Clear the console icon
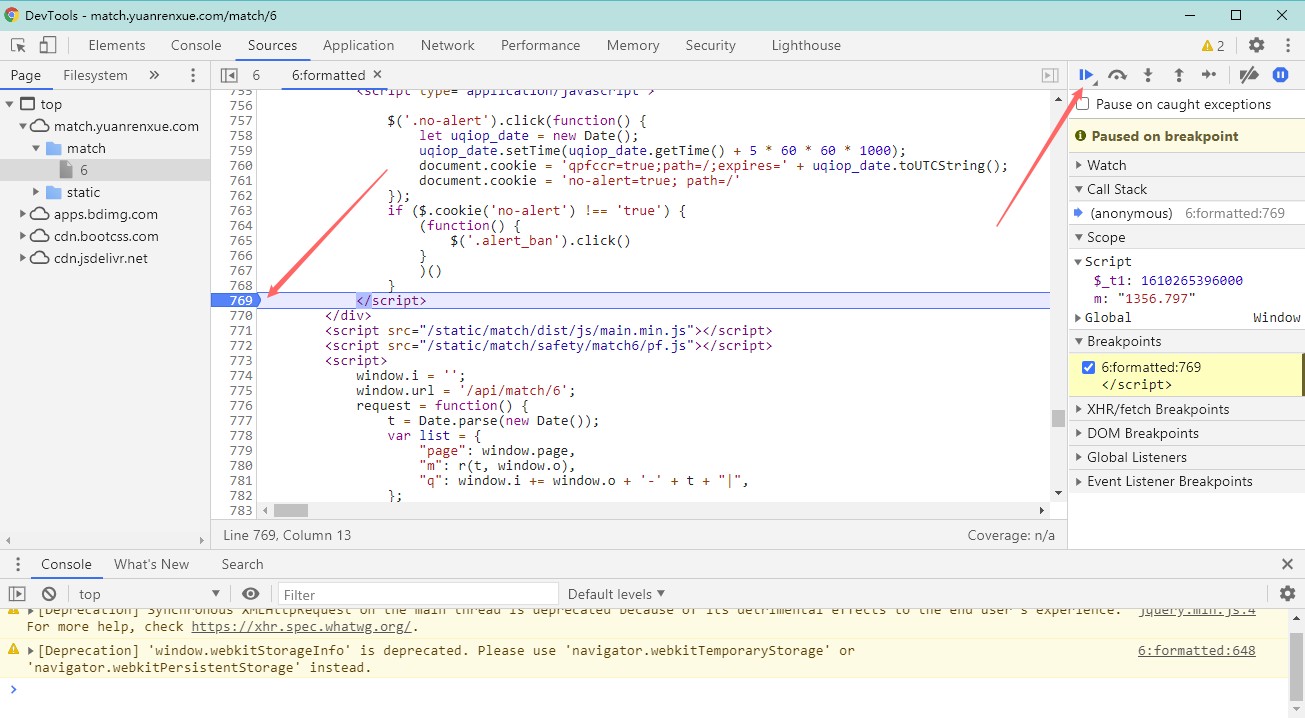 click(49, 594)
